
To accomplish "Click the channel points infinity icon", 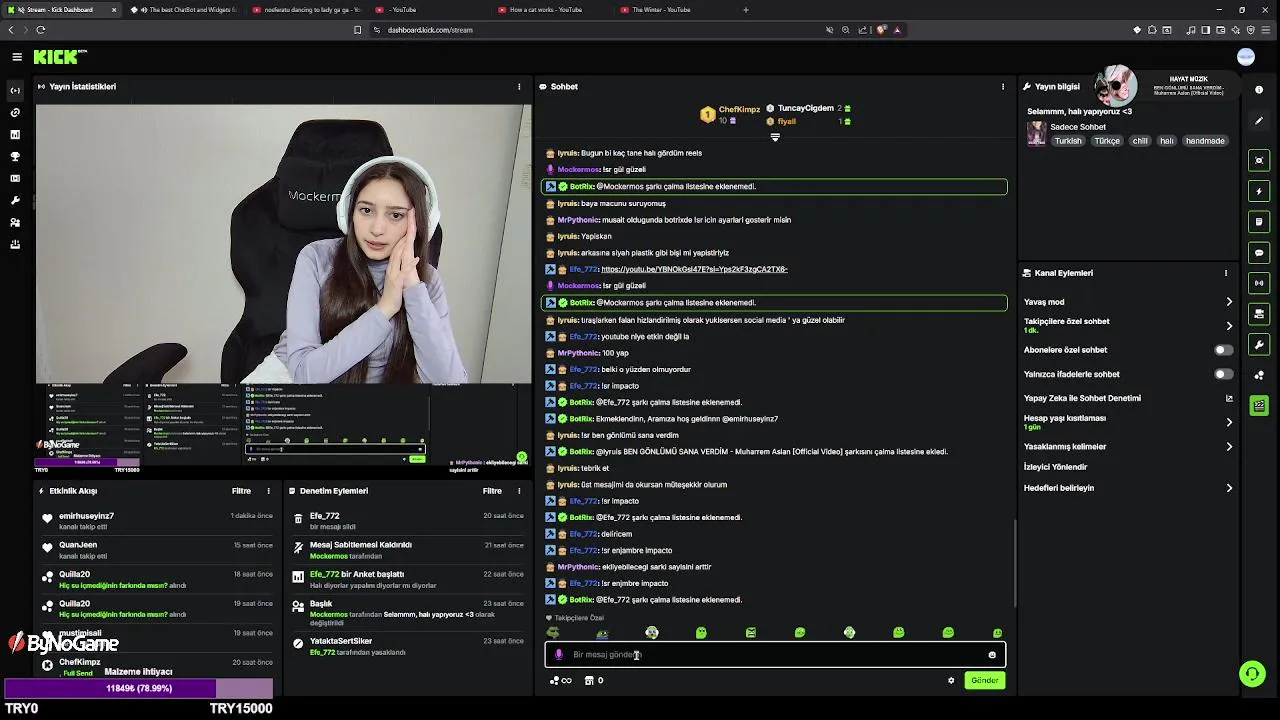I will pos(561,680).
